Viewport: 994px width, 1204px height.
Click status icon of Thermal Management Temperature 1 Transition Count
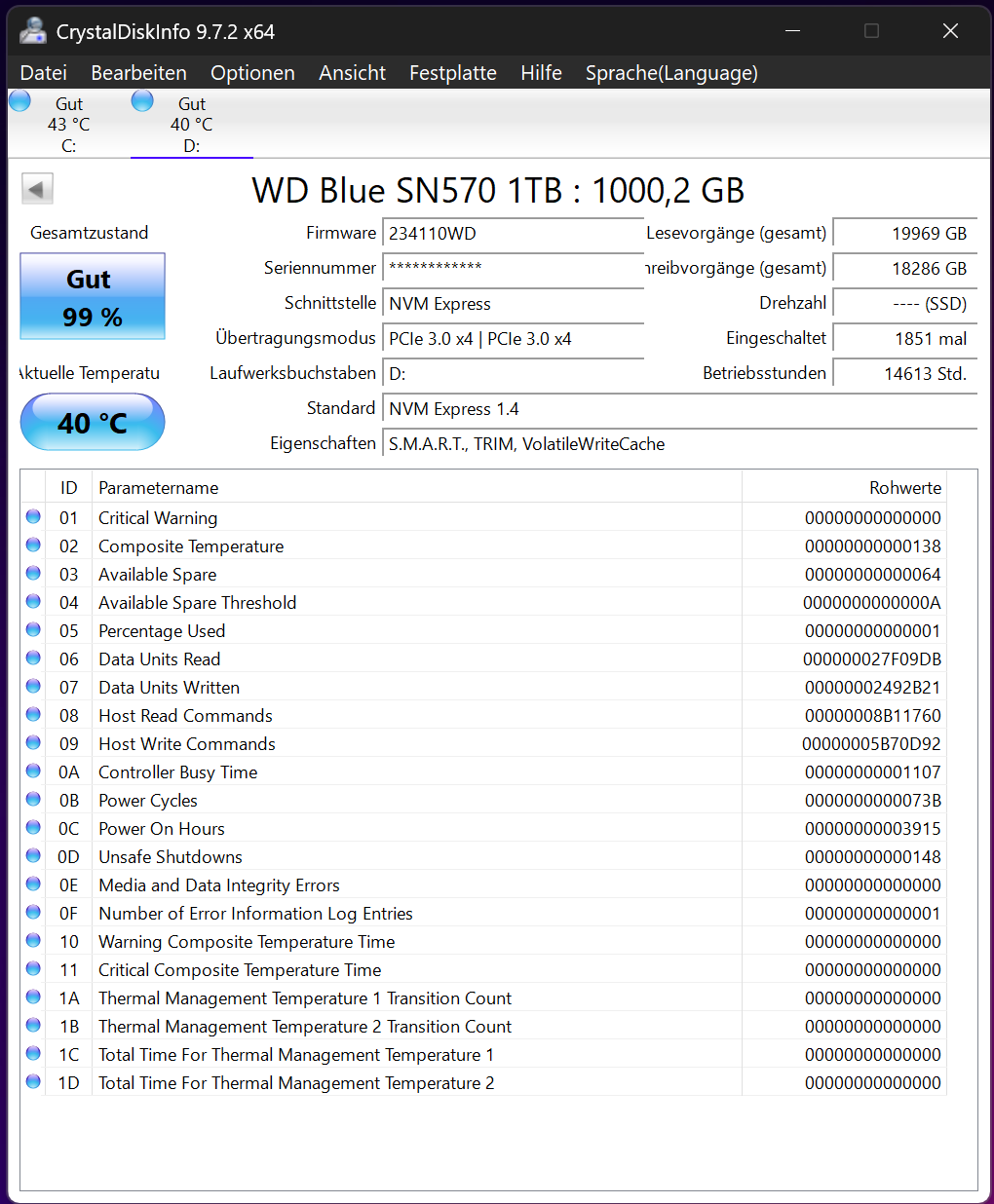pos(33,997)
